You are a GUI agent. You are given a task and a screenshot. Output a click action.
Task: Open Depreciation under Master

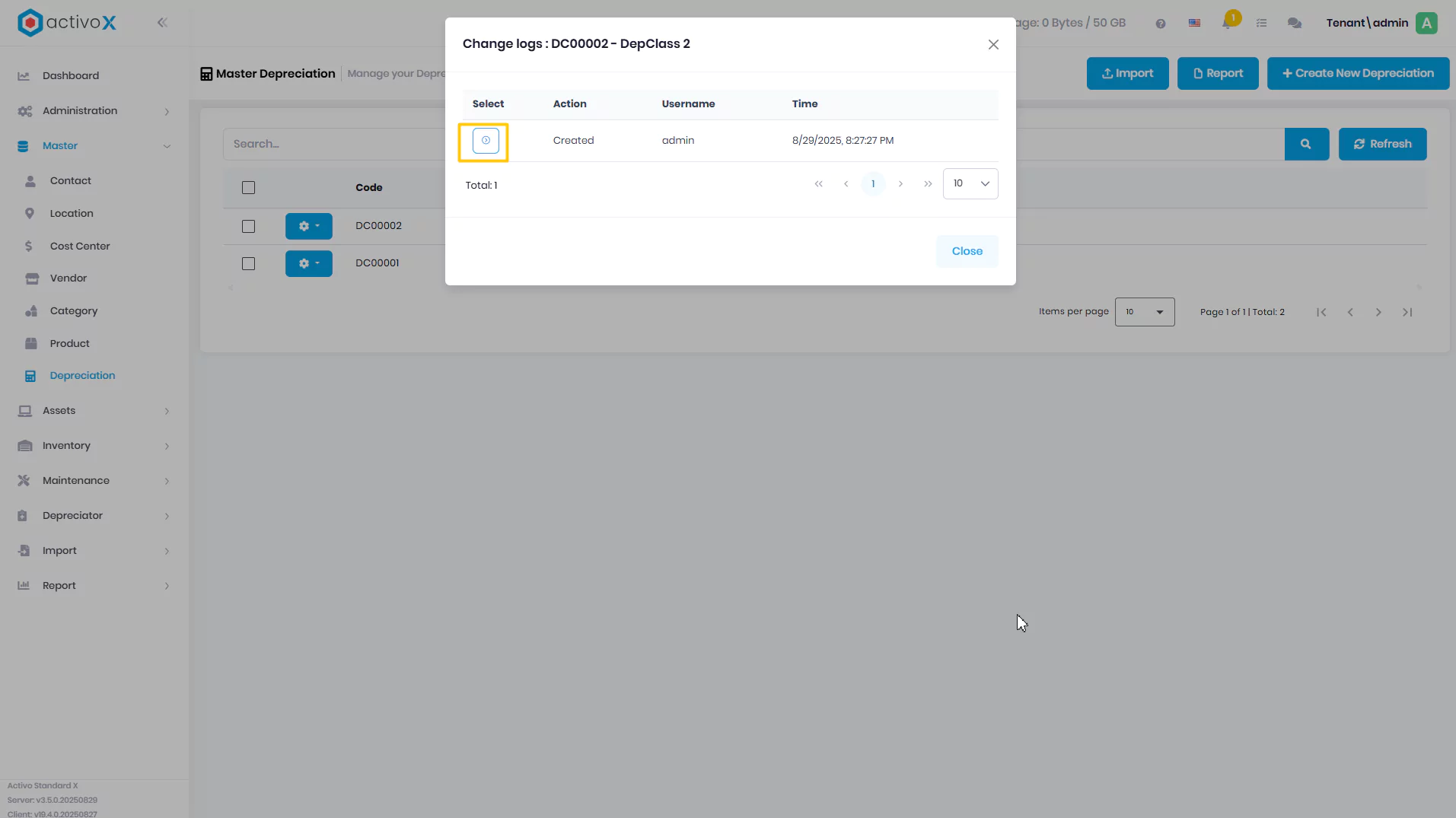(x=82, y=376)
